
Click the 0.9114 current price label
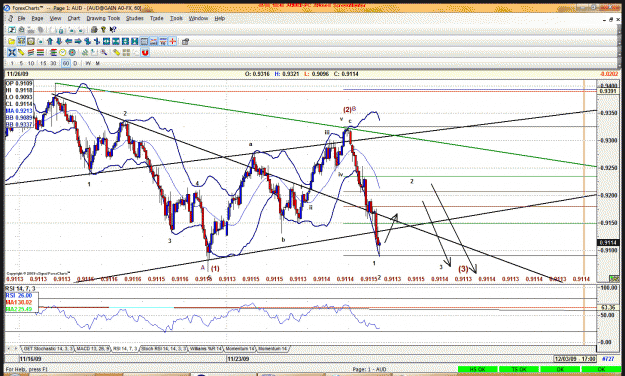607,242
